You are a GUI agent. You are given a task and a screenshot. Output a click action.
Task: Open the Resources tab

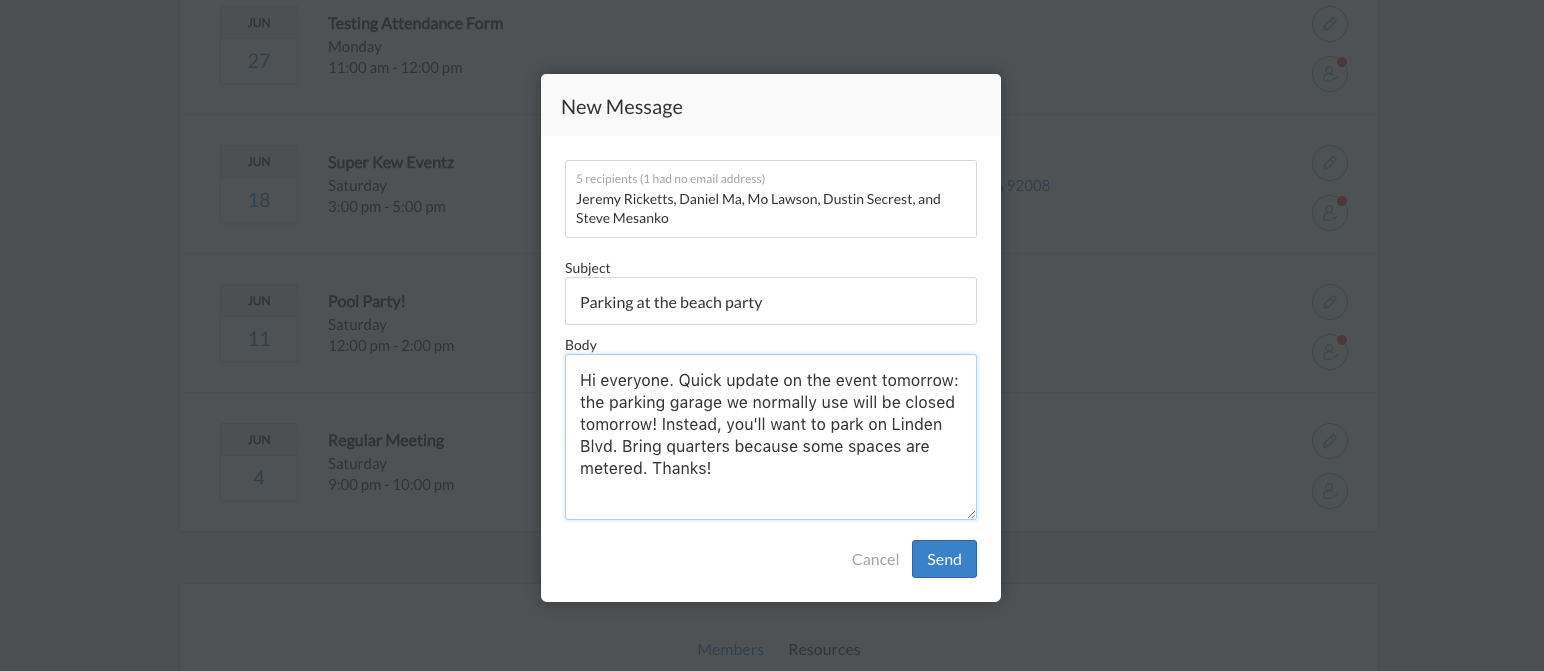[x=824, y=649]
